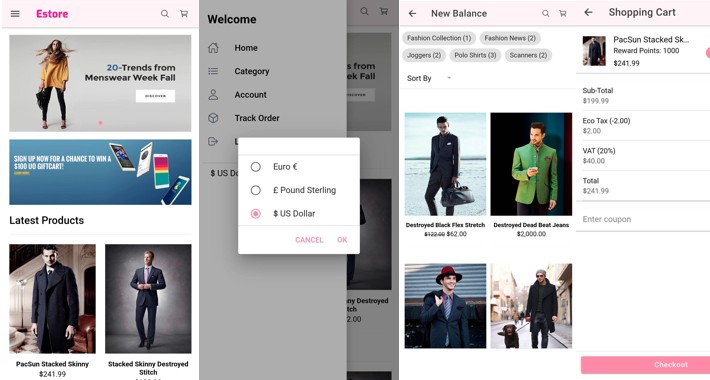Click the Eco Tax (-2.00) row
Viewport: 710px width, 380px height.
(x=643, y=125)
